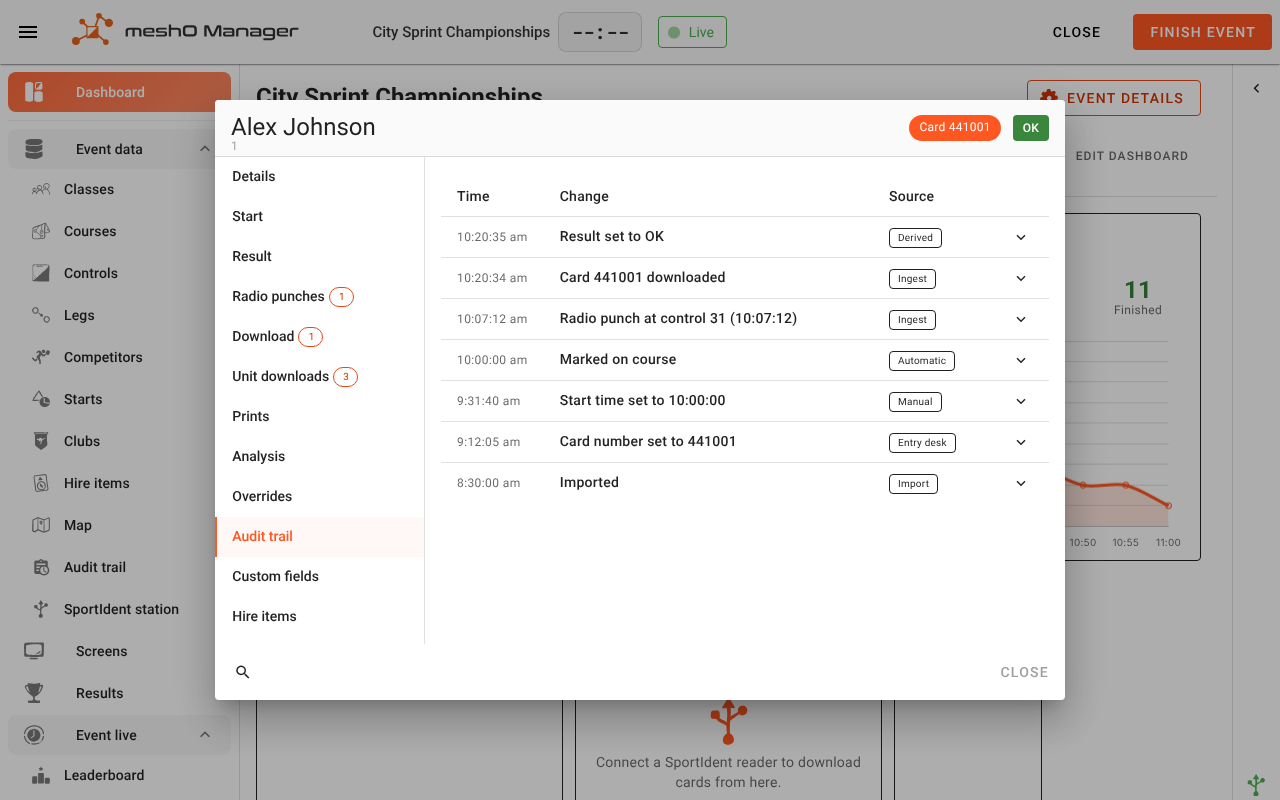This screenshot has height=800, width=1280.
Task: Click the Courses sidebar icon
Action: pyautogui.click(x=41, y=231)
